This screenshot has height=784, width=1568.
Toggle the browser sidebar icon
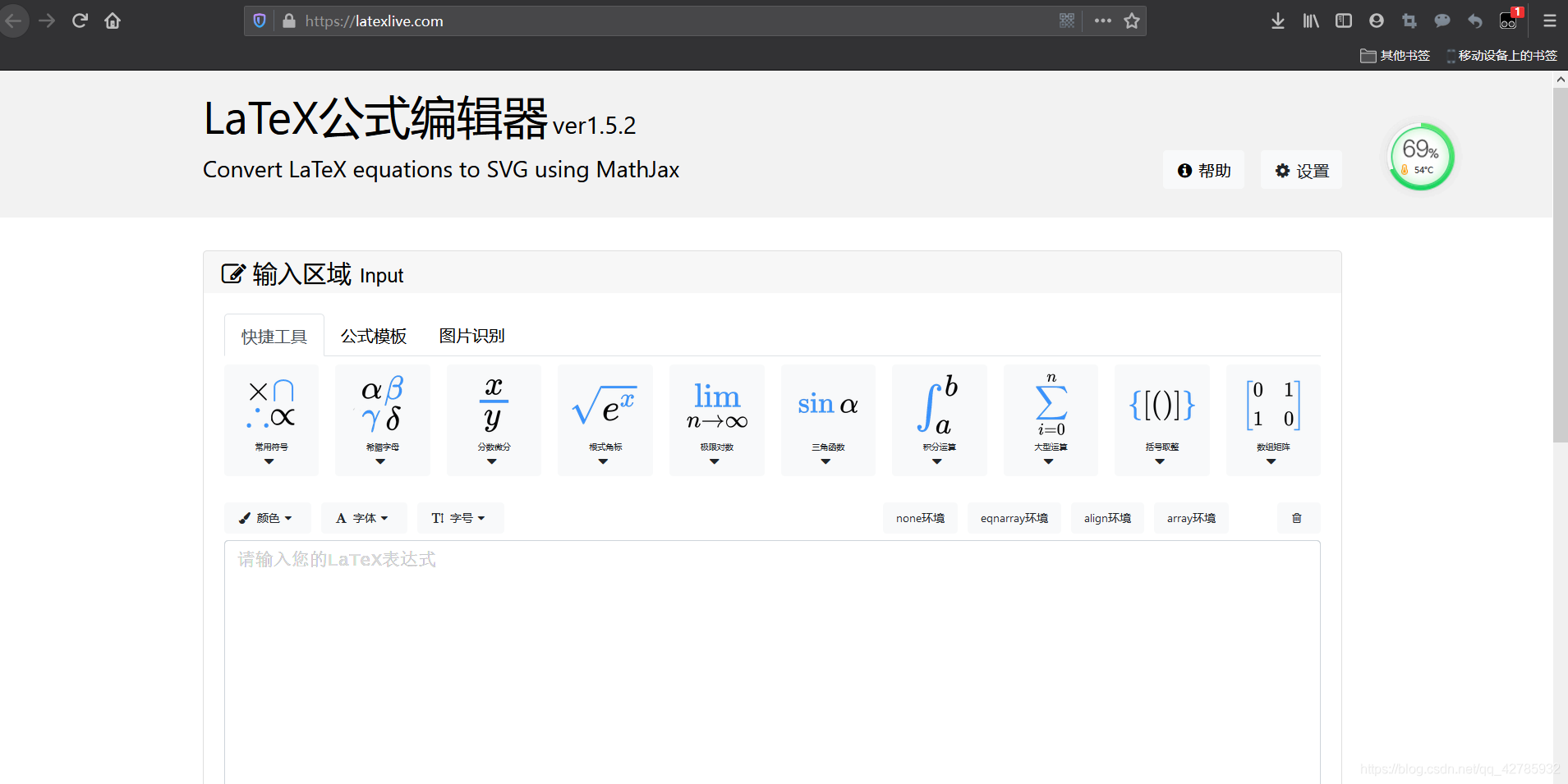pyautogui.click(x=1344, y=21)
